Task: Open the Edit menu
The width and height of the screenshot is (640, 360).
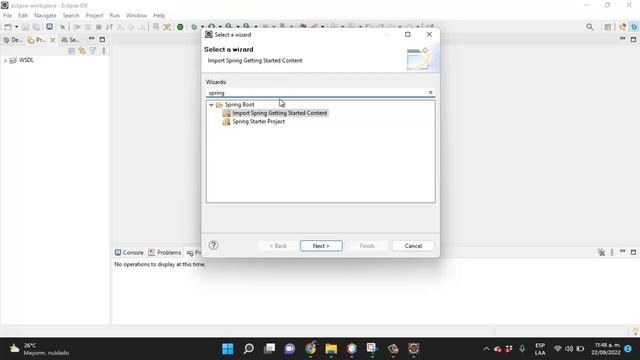Action: click(x=23, y=16)
